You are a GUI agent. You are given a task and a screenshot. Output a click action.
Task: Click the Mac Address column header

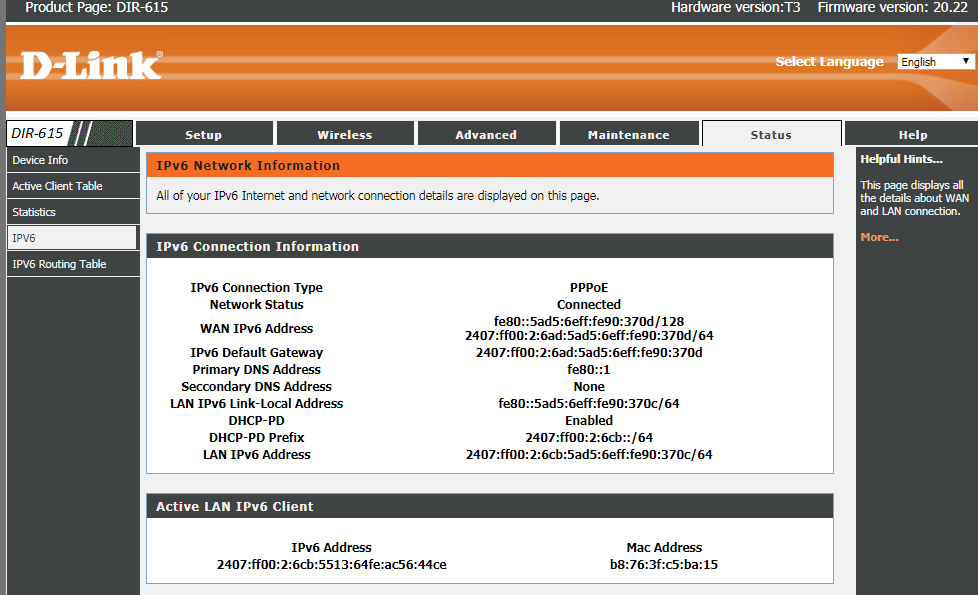pyautogui.click(x=664, y=548)
